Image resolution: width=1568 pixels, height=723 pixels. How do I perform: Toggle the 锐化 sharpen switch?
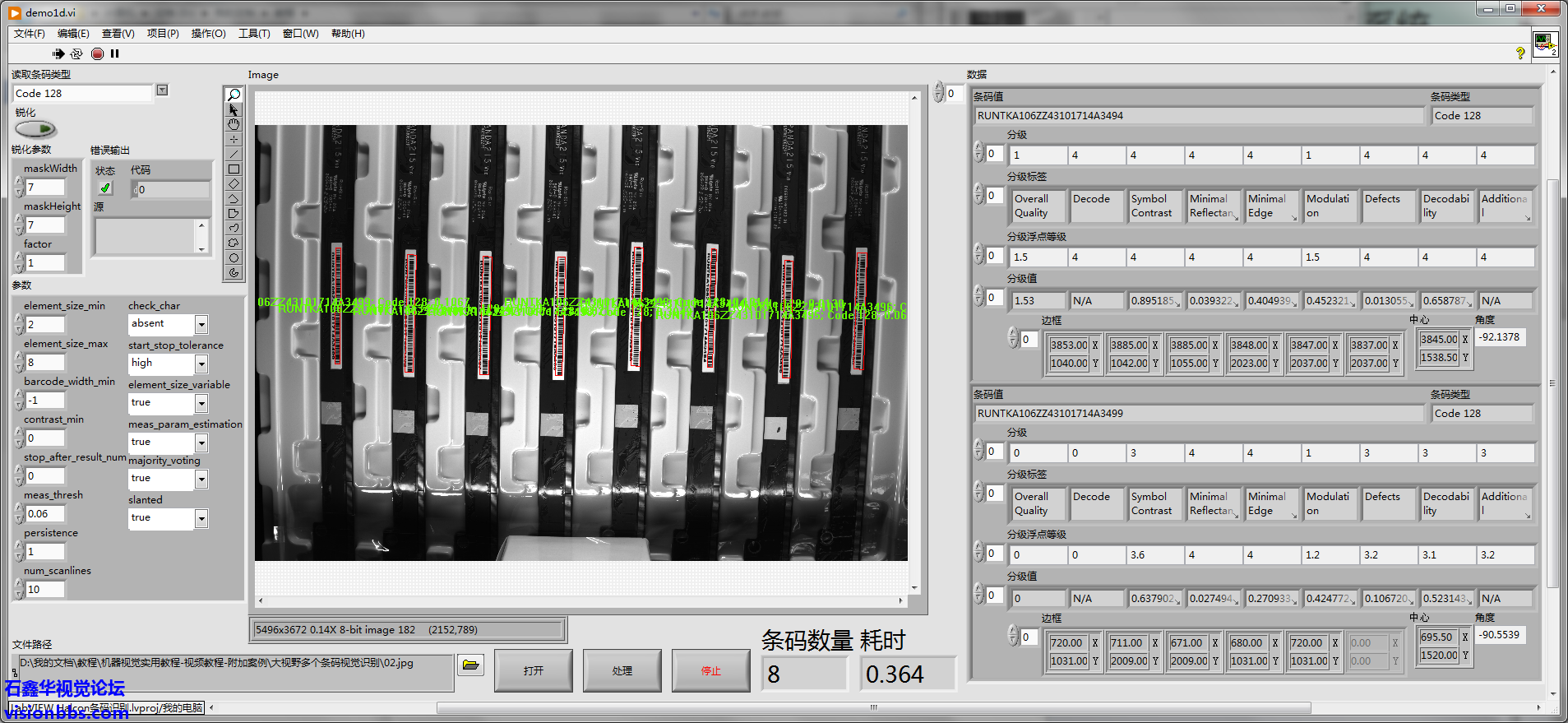(x=35, y=129)
